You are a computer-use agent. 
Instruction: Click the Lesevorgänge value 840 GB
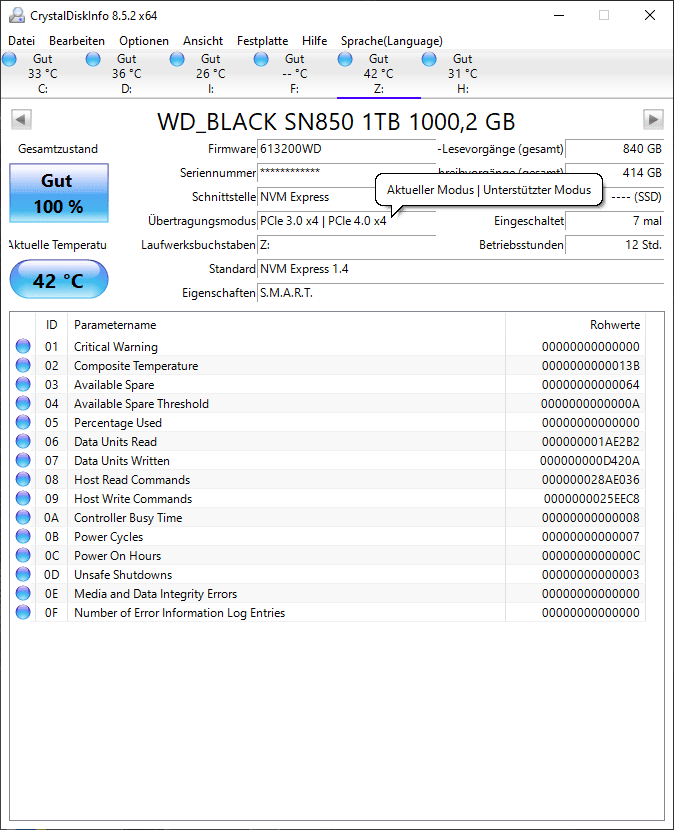point(615,149)
